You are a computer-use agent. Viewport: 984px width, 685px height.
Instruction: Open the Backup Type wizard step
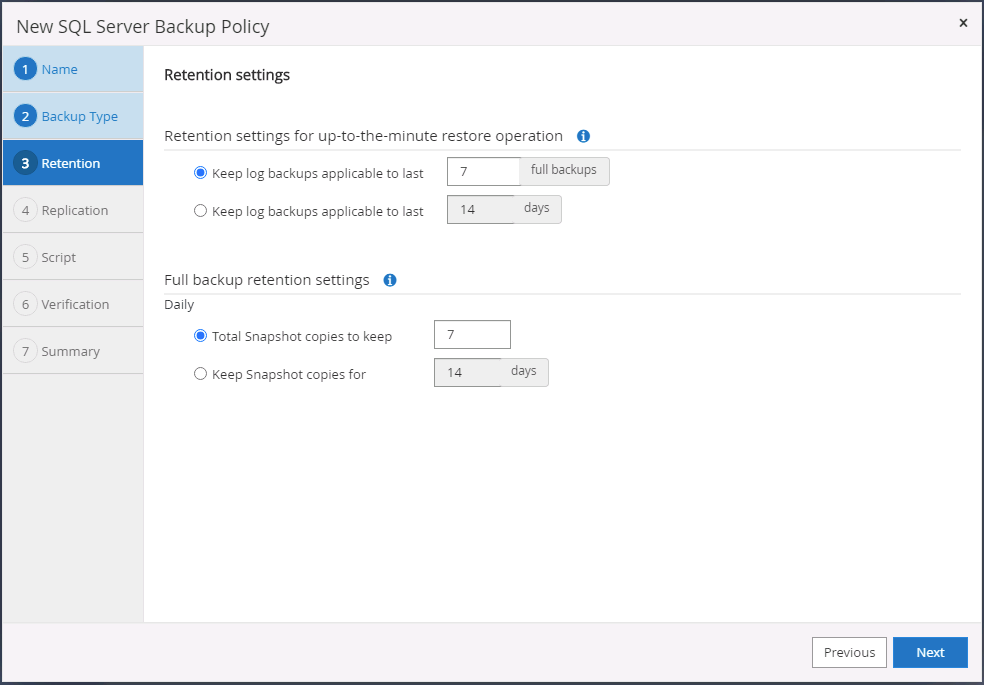point(80,116)
